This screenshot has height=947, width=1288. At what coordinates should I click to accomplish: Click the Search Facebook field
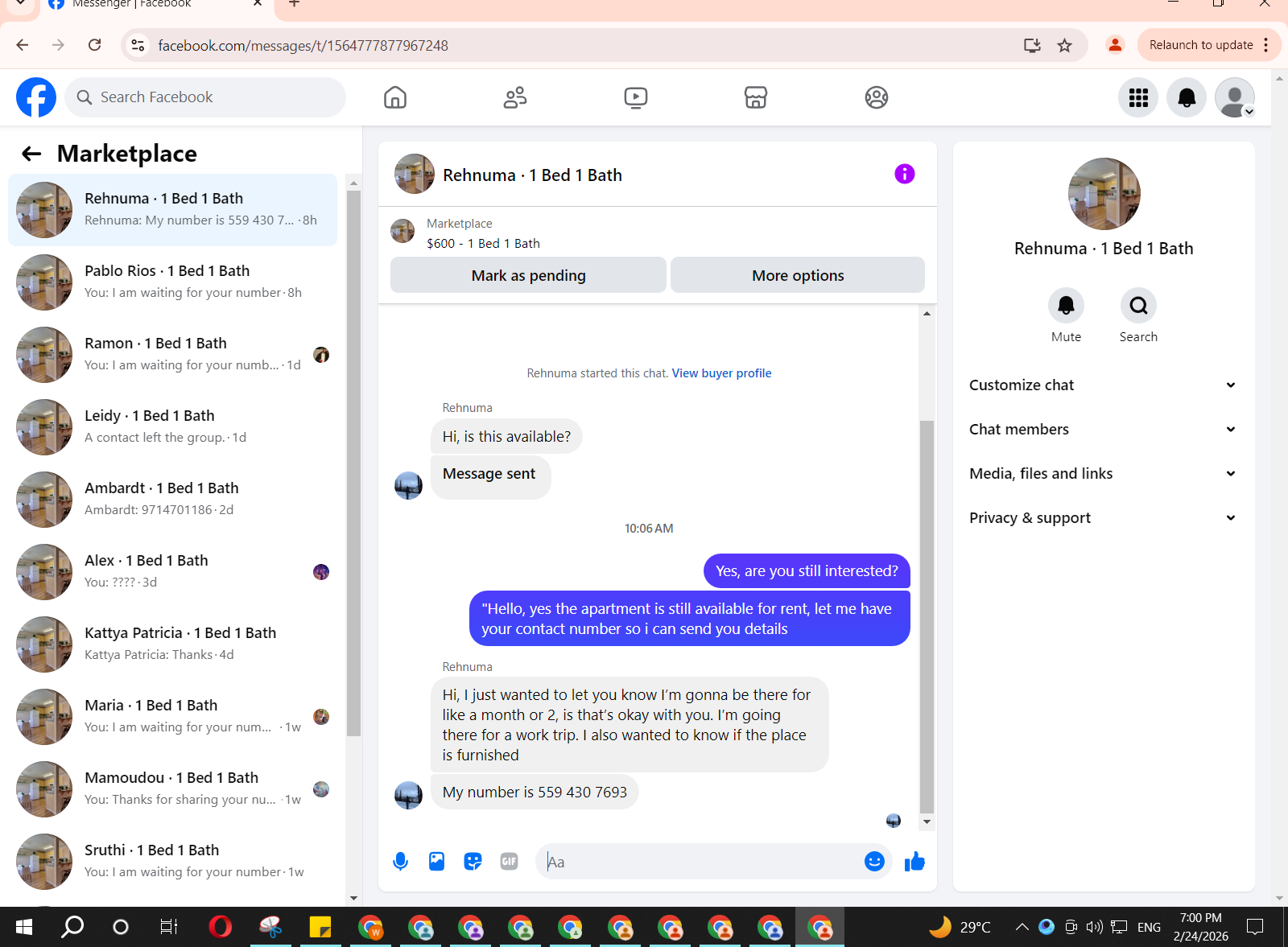pyautogui.click(x=205, y=97)
